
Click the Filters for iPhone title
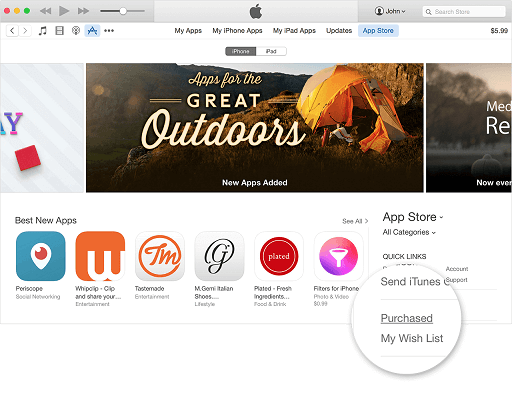336,289
